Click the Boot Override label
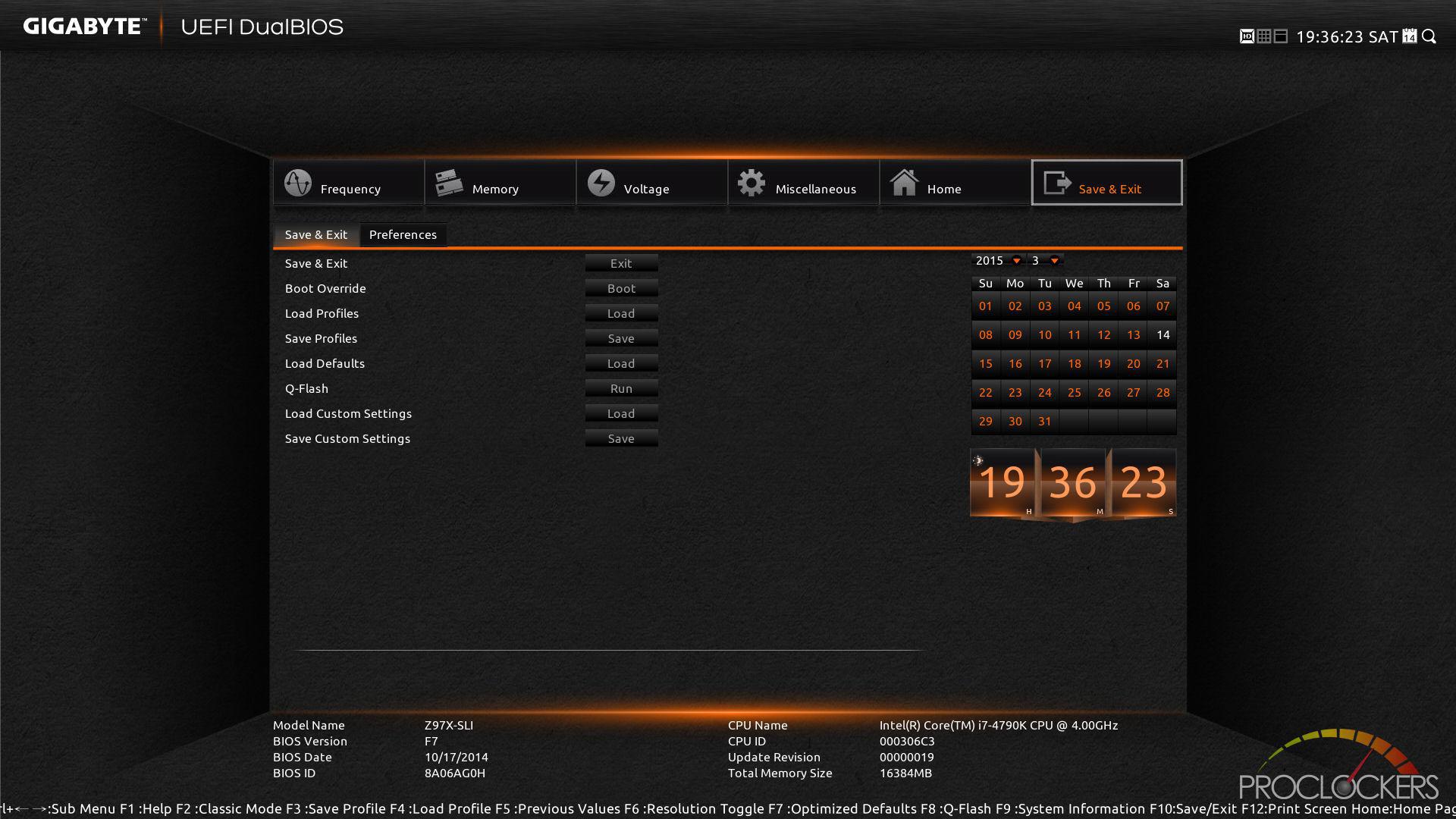This screenshot has height=819, width=1456. coord(325,288)
